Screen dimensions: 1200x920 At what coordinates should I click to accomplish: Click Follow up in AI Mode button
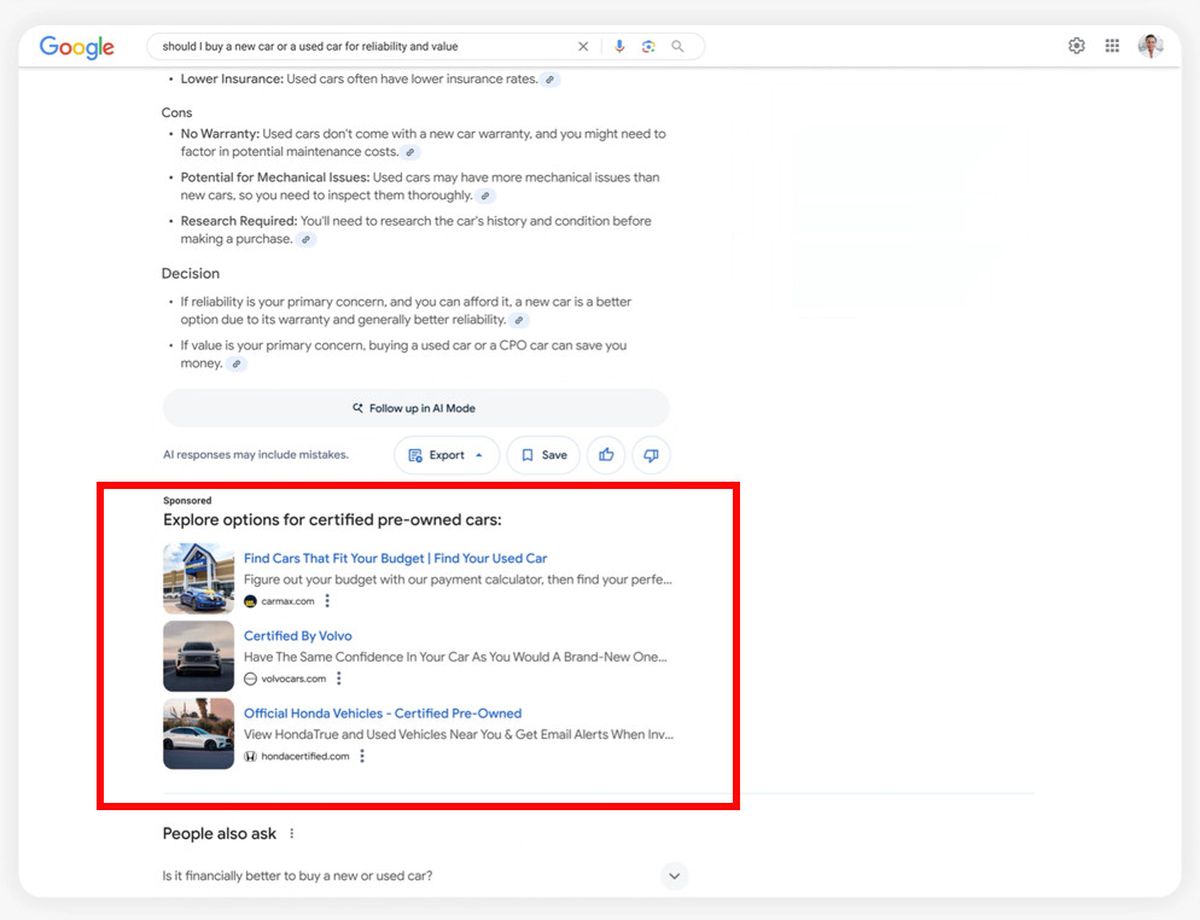[416, 408]
